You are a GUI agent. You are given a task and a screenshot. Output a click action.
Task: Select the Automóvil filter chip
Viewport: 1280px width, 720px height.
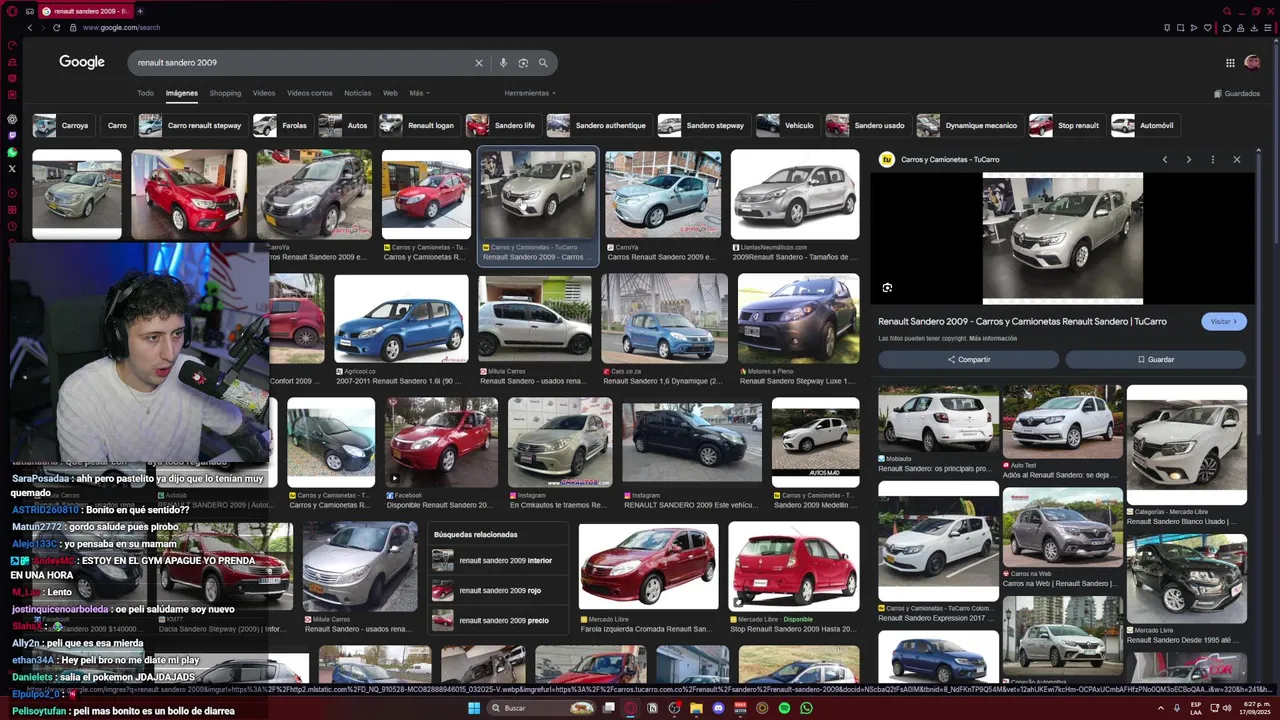[x=1144, y=125]
